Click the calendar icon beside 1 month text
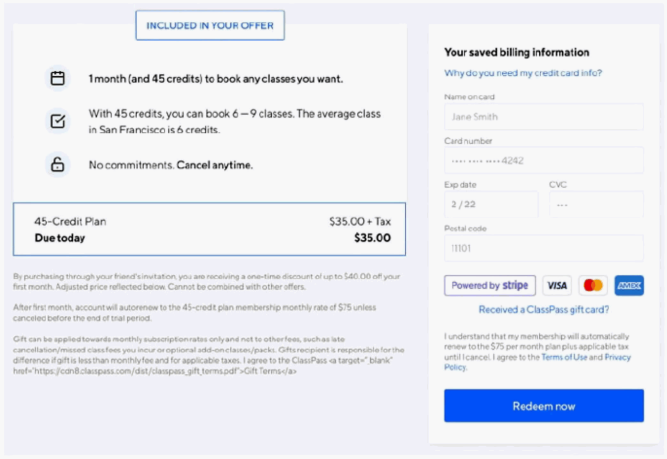 57,78
